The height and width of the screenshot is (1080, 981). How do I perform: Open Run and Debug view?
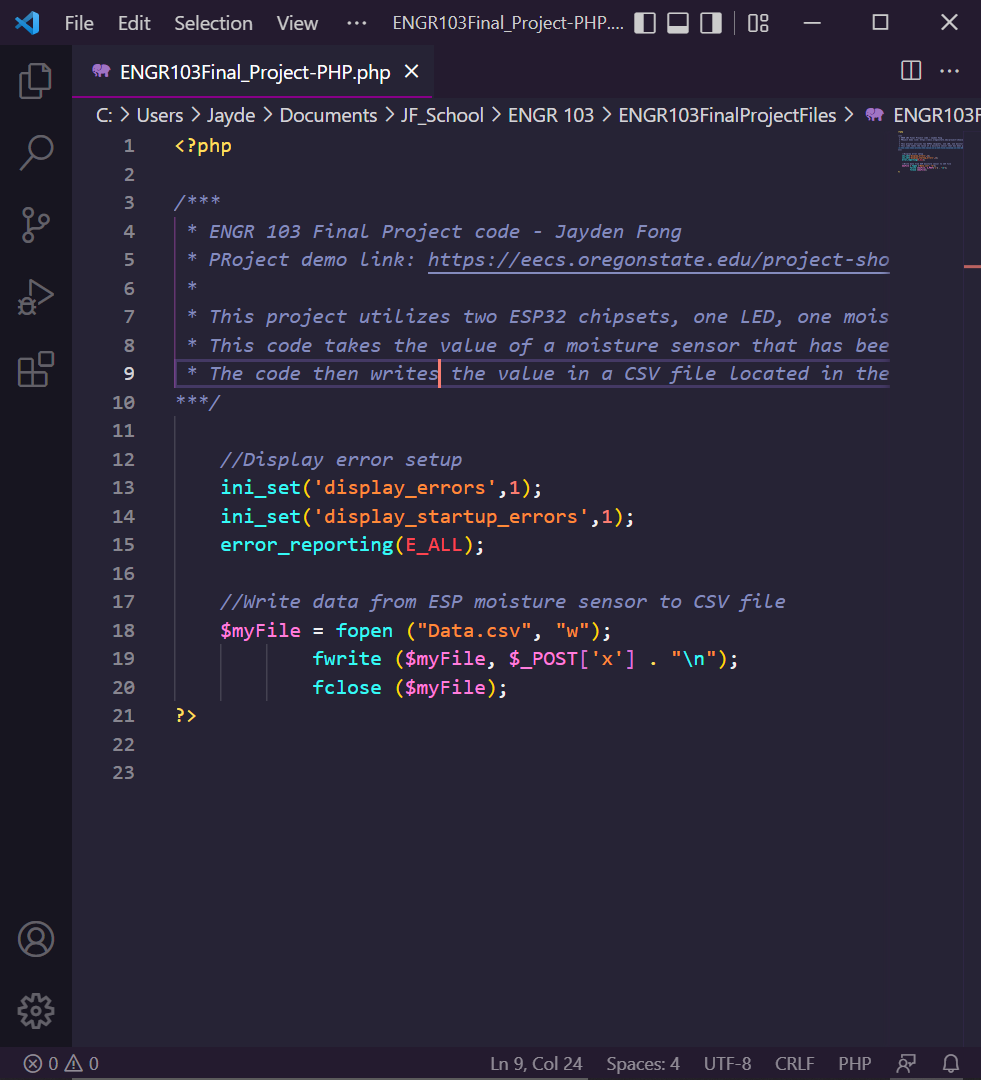pyautogui.click(x=36, y=298)
